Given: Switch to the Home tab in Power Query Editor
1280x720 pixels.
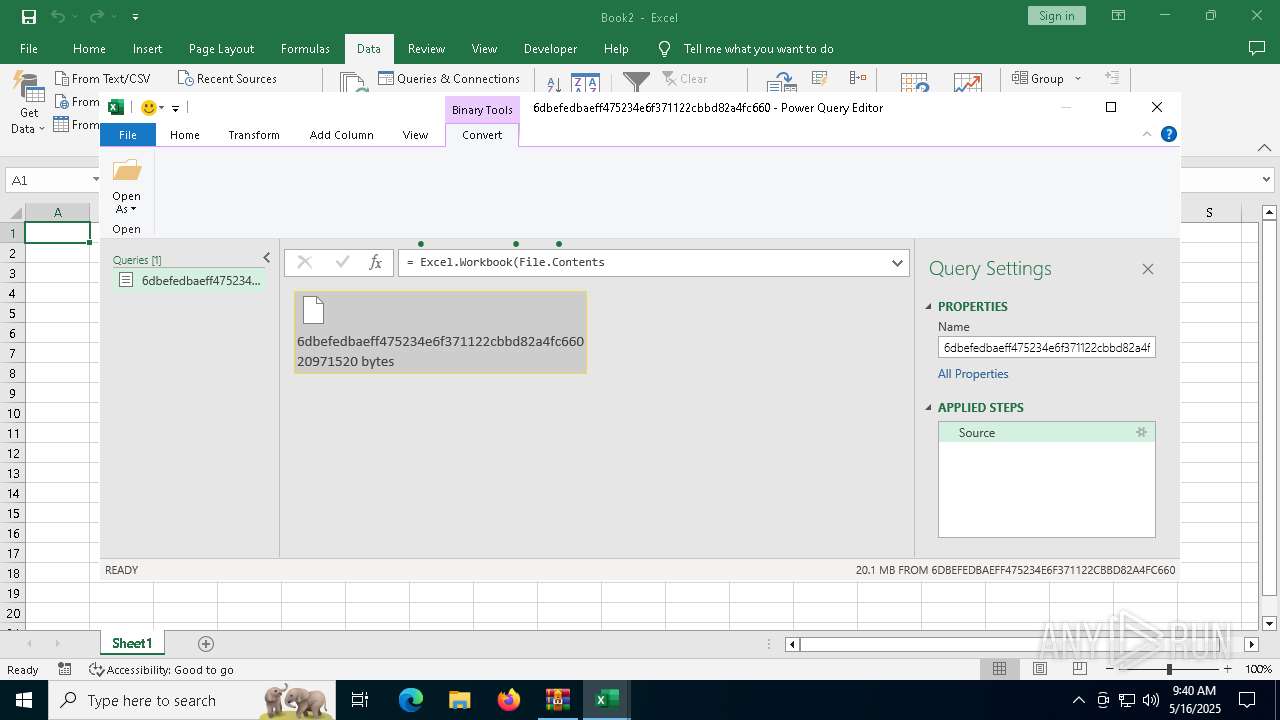Looking at the screenshot, I should [184, 135].
